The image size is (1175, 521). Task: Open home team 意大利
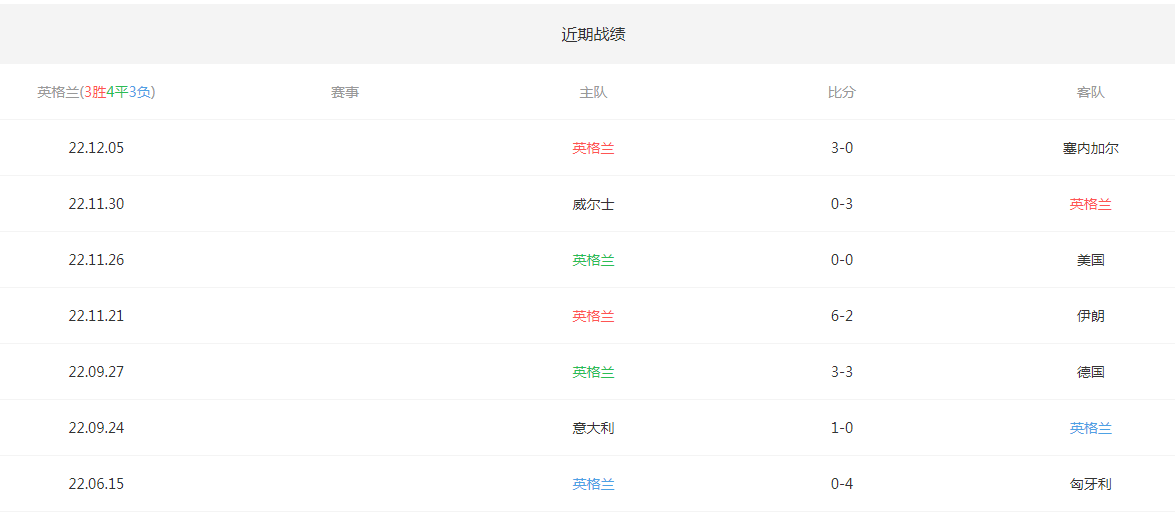(x=593, y=428)
